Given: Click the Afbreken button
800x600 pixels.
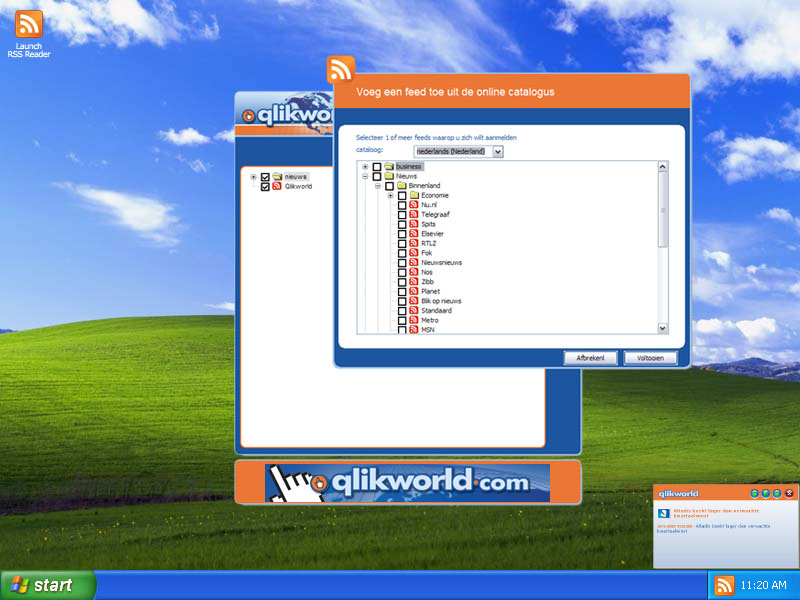Looking at the screenshot, I should tap(590, 358).
